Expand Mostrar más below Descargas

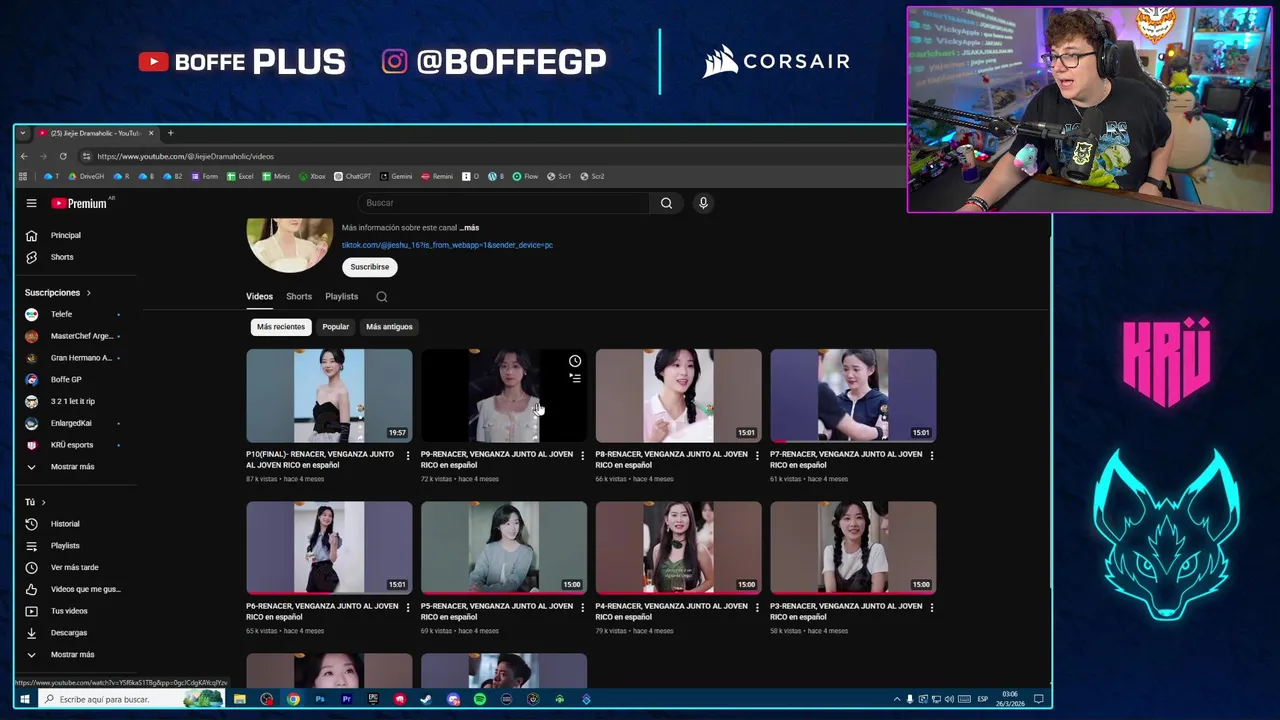click(61, 655)
